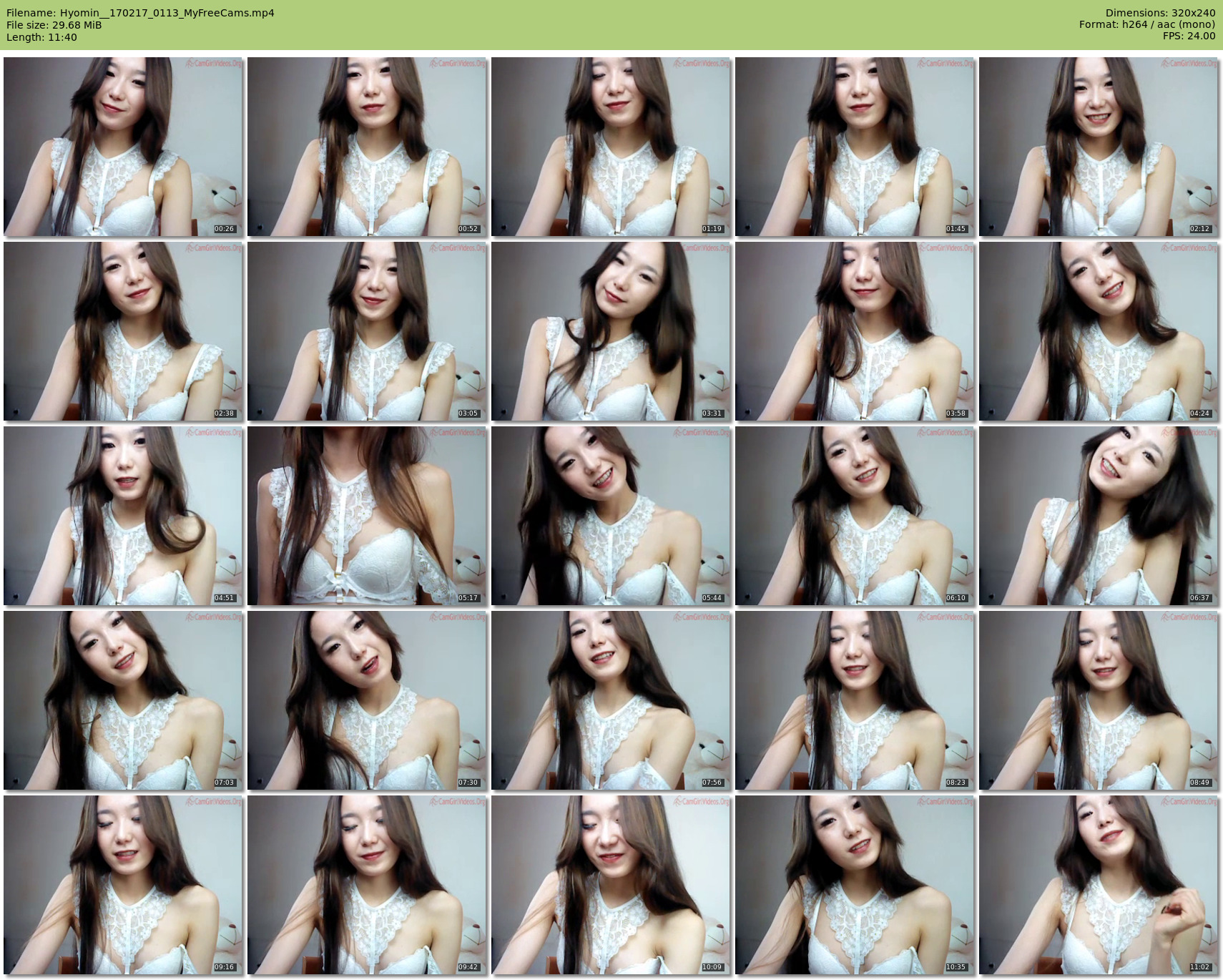Click the thumbnail timestamped 07:03
This screenshot has width=1223, height=980.
point(123,700)
